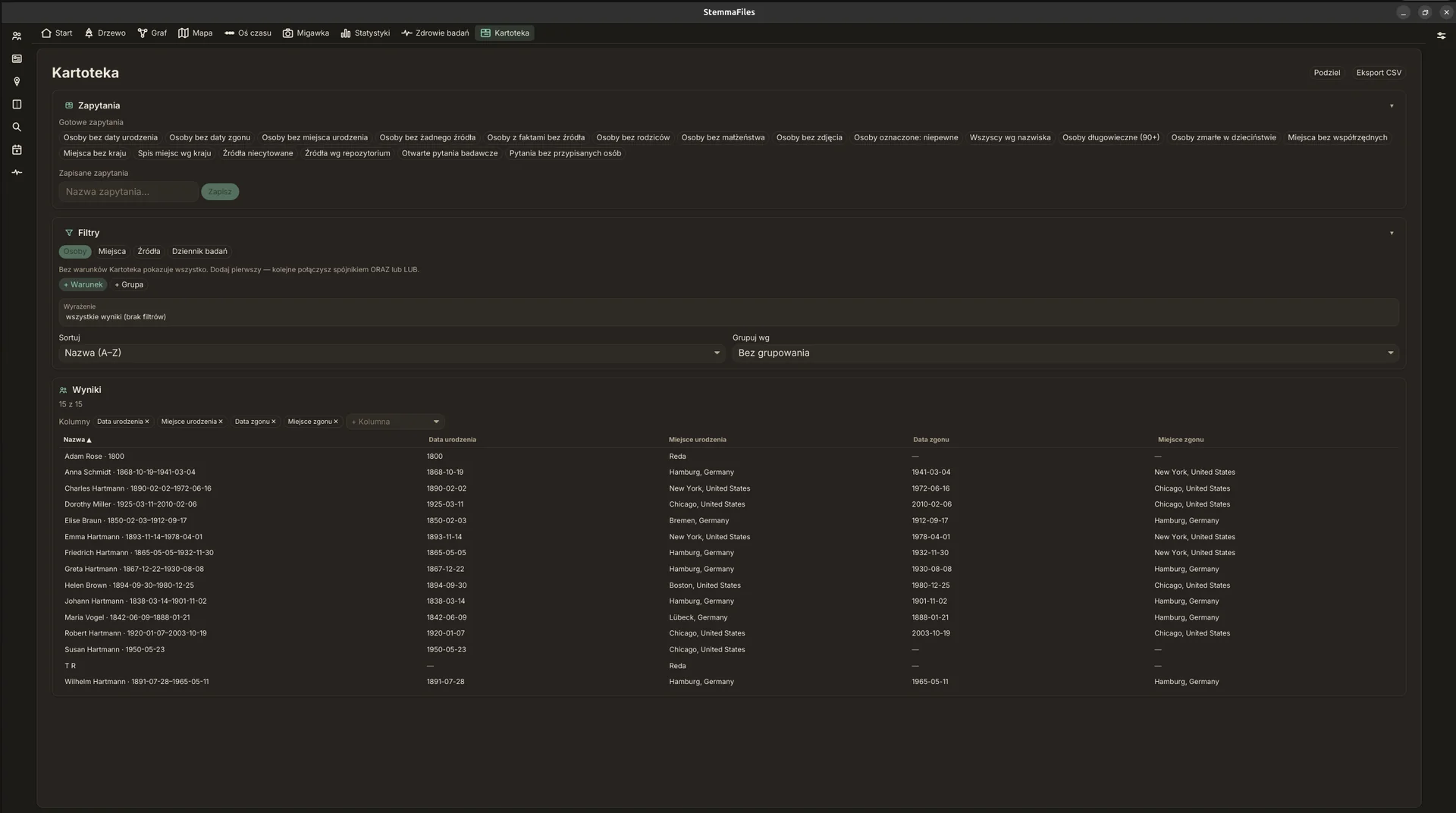
Task: Run query Osoby oznaczone: niepewne
Action: pos(906,138)
